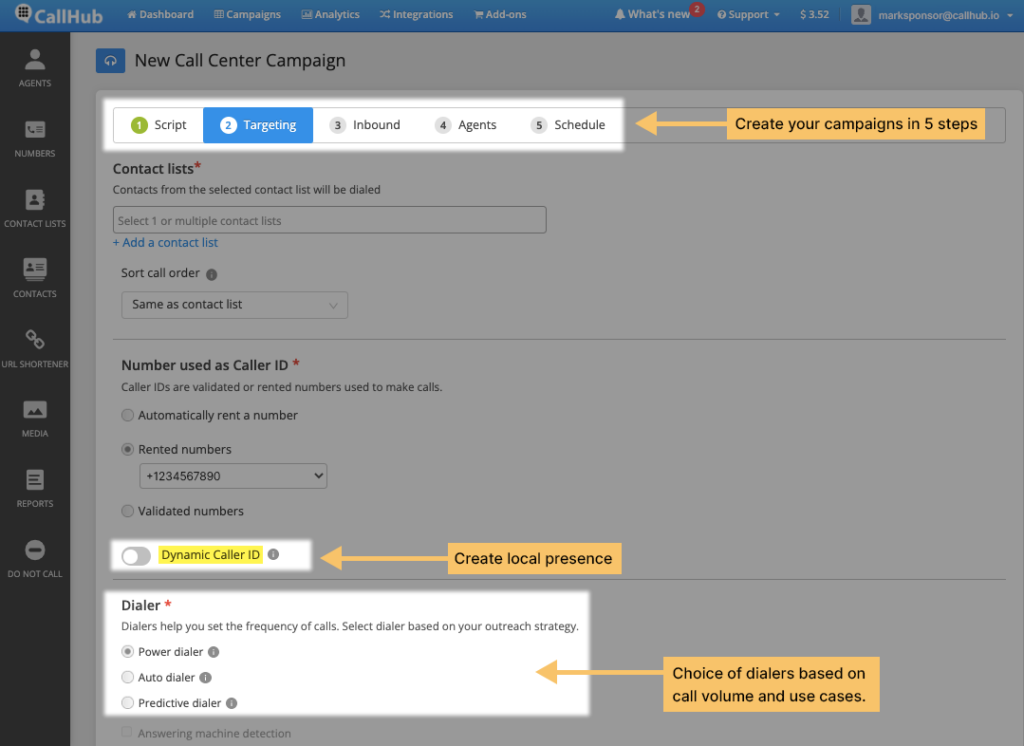The width and height of the screenshot is (1024, 746).
Task: Open the Media sidebar section
Action: (35, 419)
